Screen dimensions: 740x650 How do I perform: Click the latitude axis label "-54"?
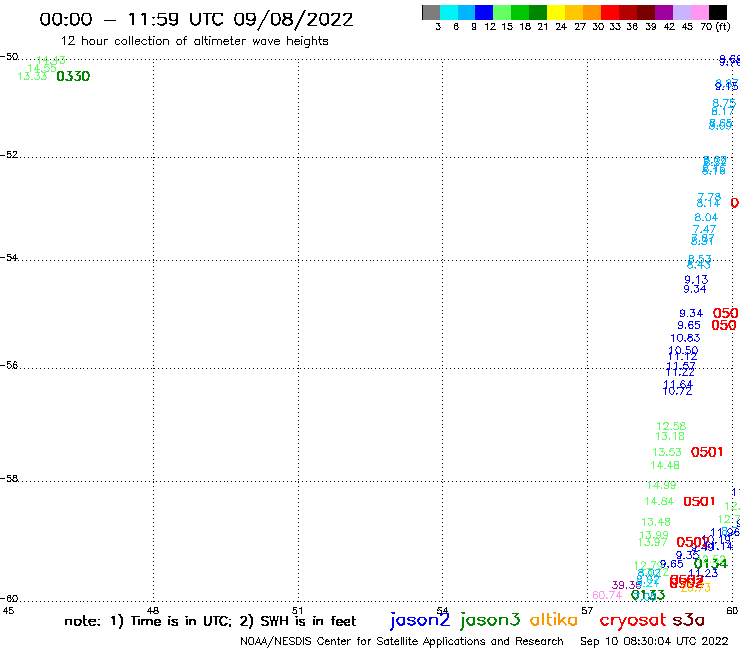point(9,258)
